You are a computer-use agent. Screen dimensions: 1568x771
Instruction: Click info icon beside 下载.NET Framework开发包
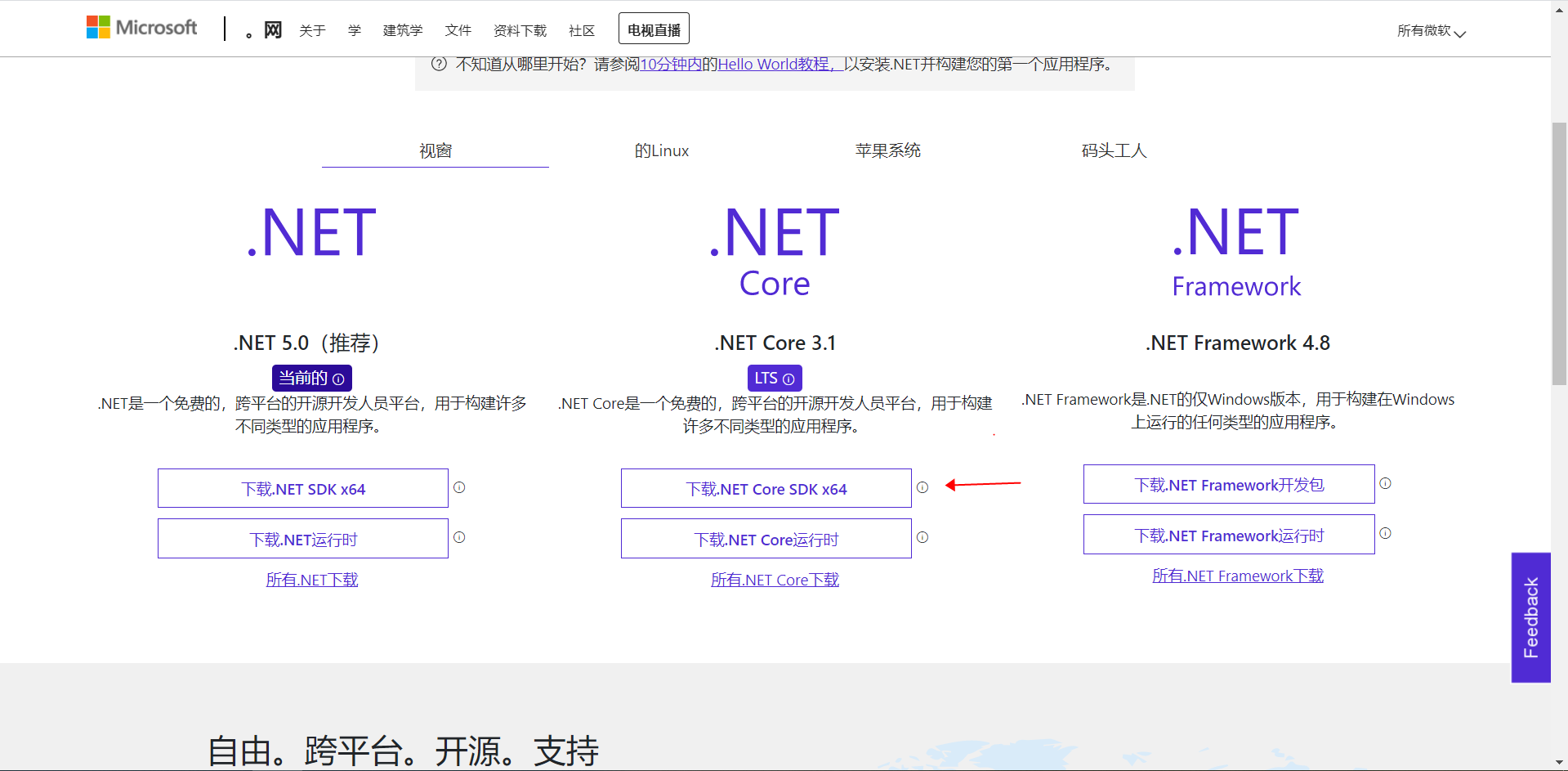tap(1385, 483)
